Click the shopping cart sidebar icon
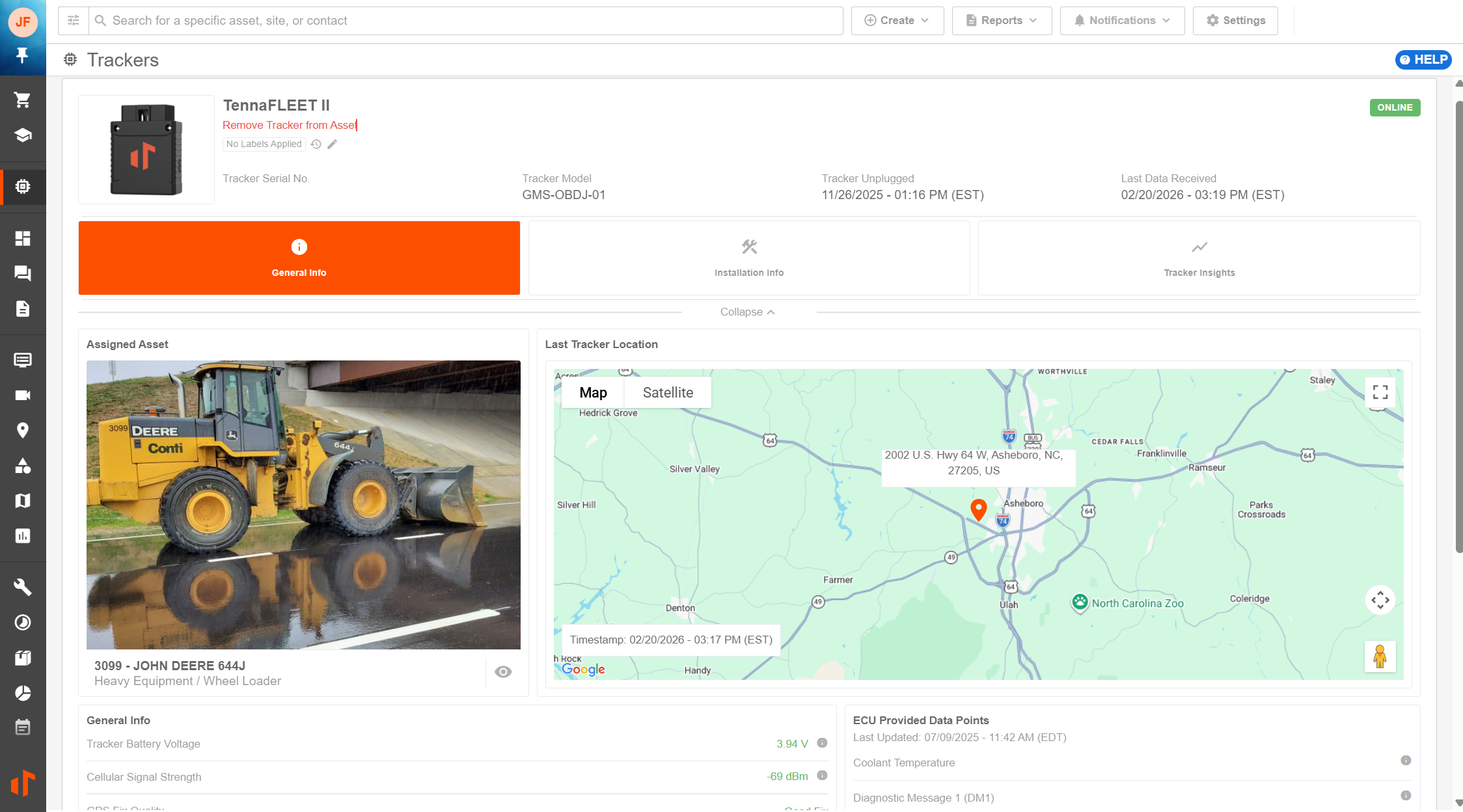 pyautogui.click(x=23, y=100)
